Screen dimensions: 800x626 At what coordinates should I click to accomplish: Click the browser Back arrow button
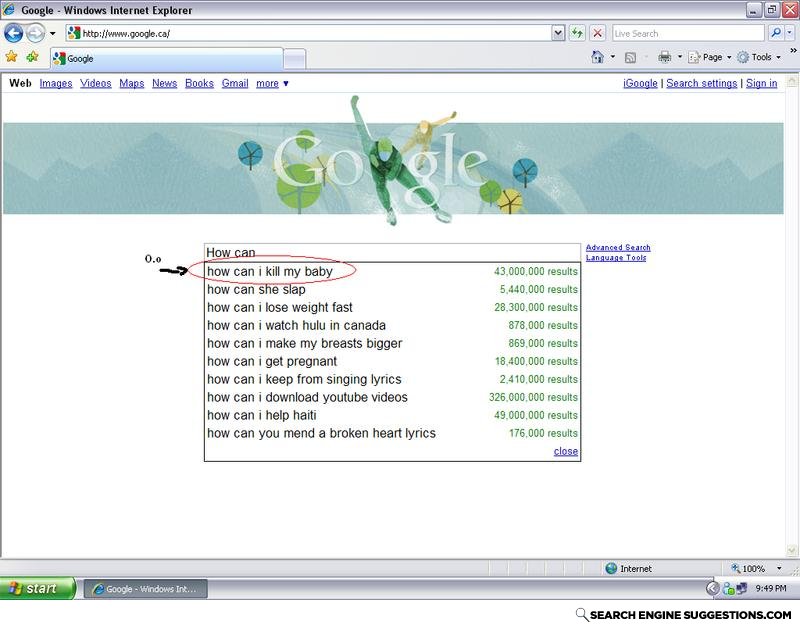[14, 34]
